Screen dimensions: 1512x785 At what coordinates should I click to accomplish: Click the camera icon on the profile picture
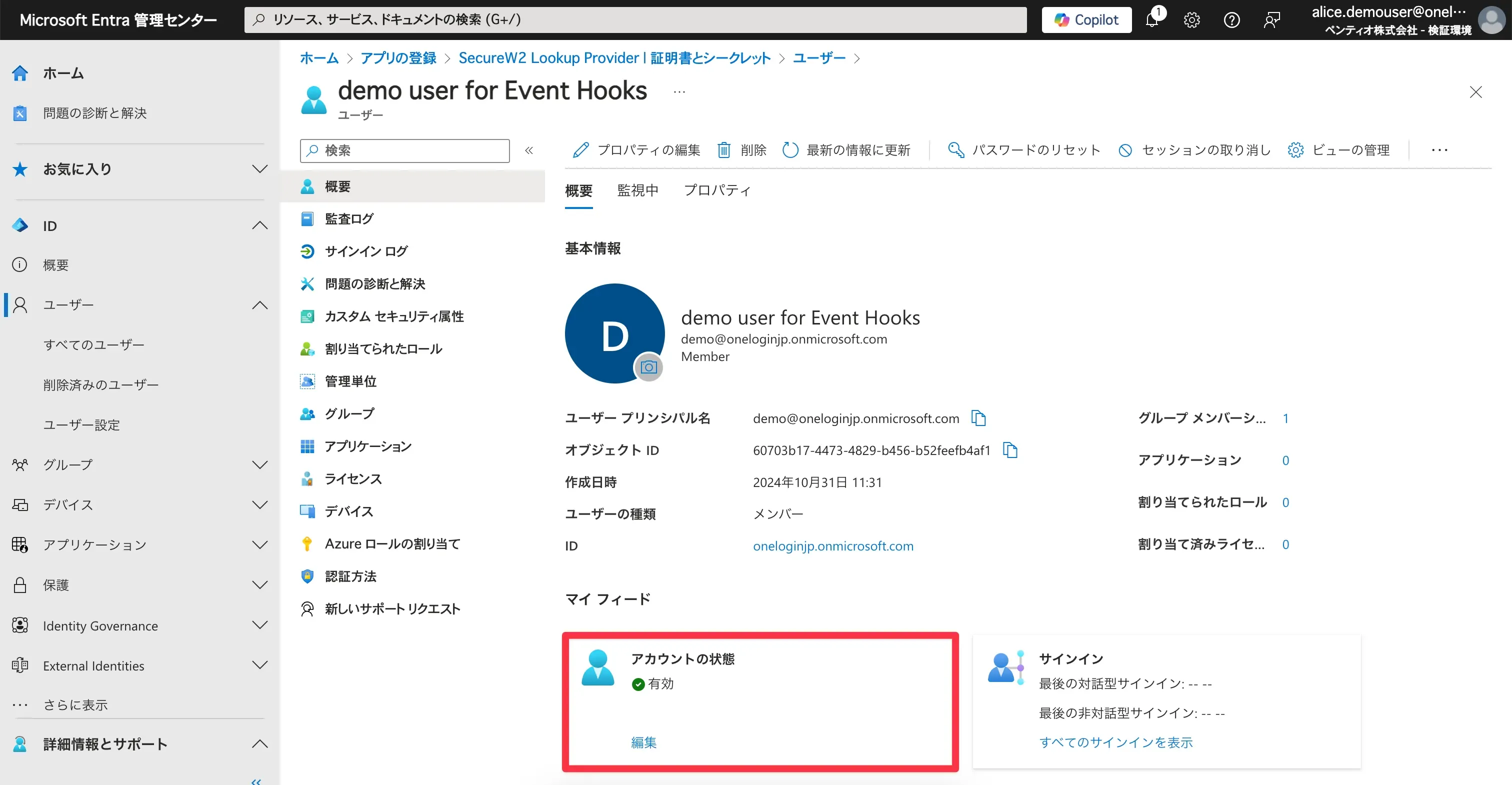tap(648, 367)
